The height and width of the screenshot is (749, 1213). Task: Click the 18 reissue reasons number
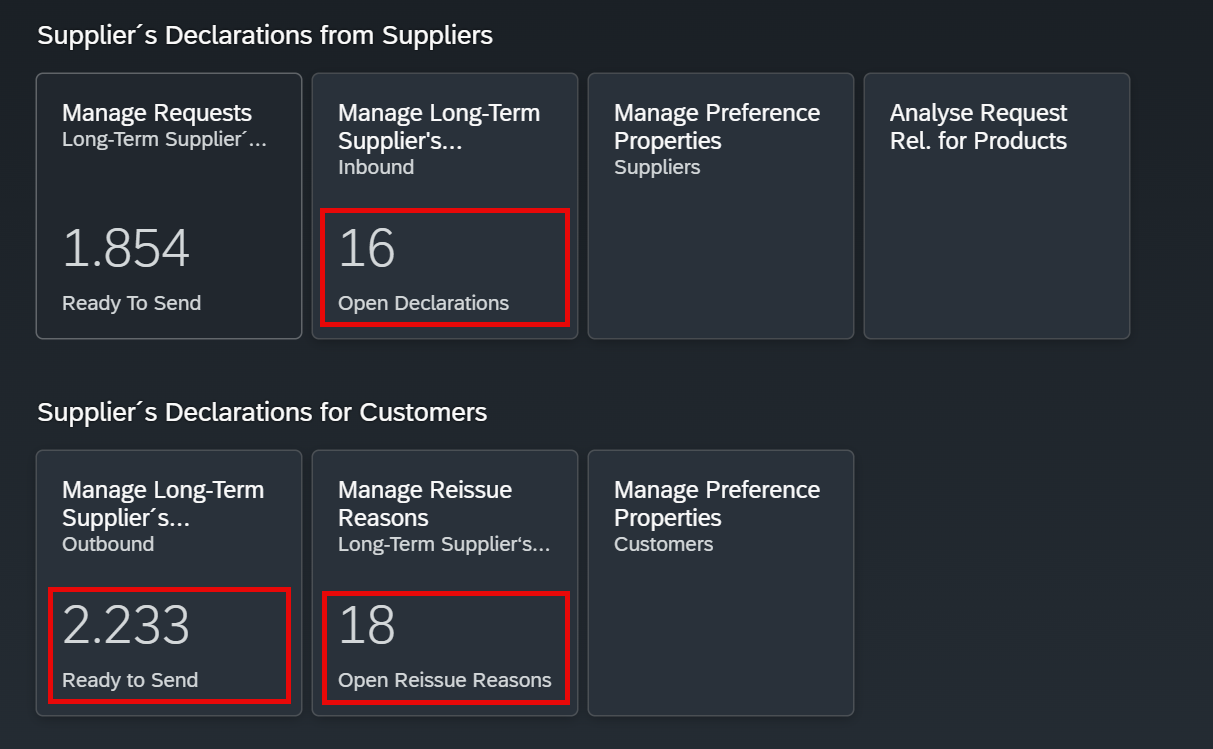tap(367, 625)
